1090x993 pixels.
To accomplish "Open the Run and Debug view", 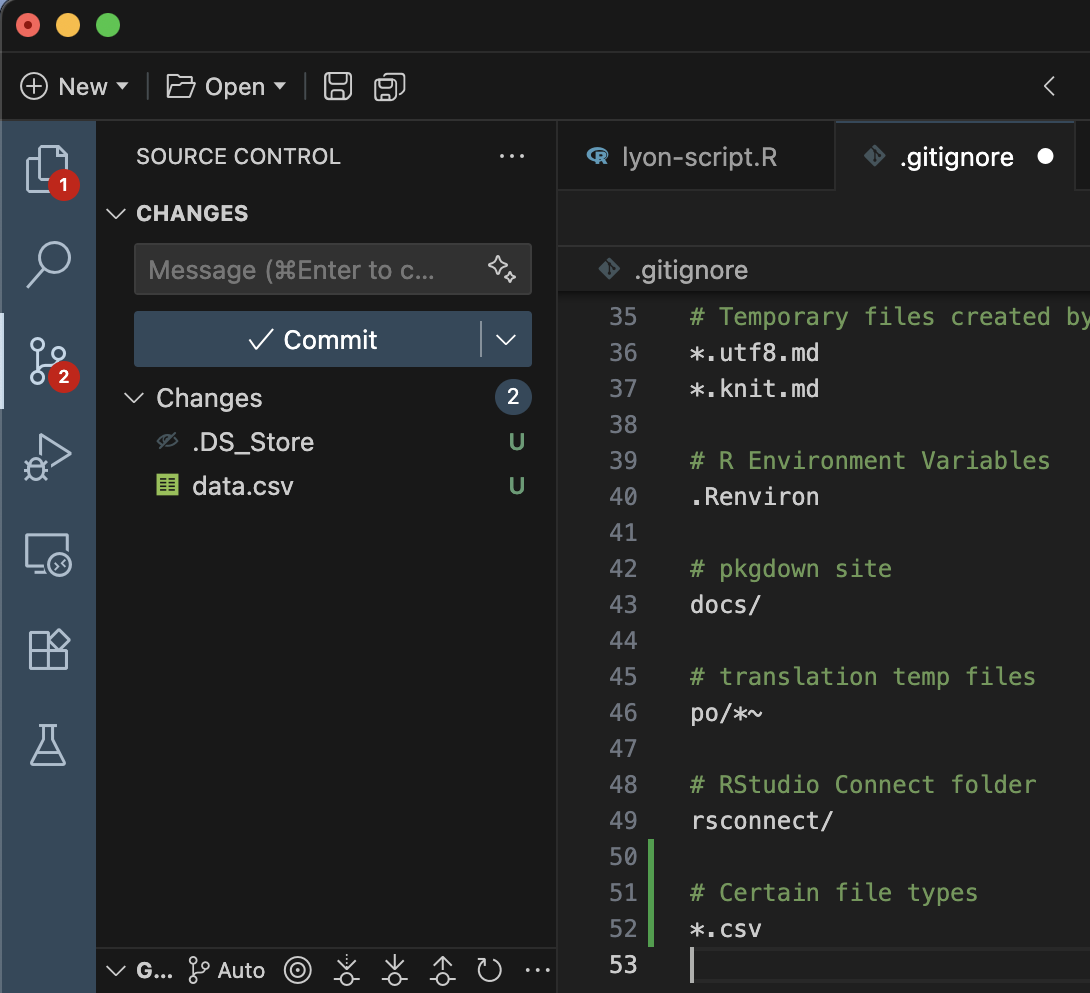I will click(47, 457).
